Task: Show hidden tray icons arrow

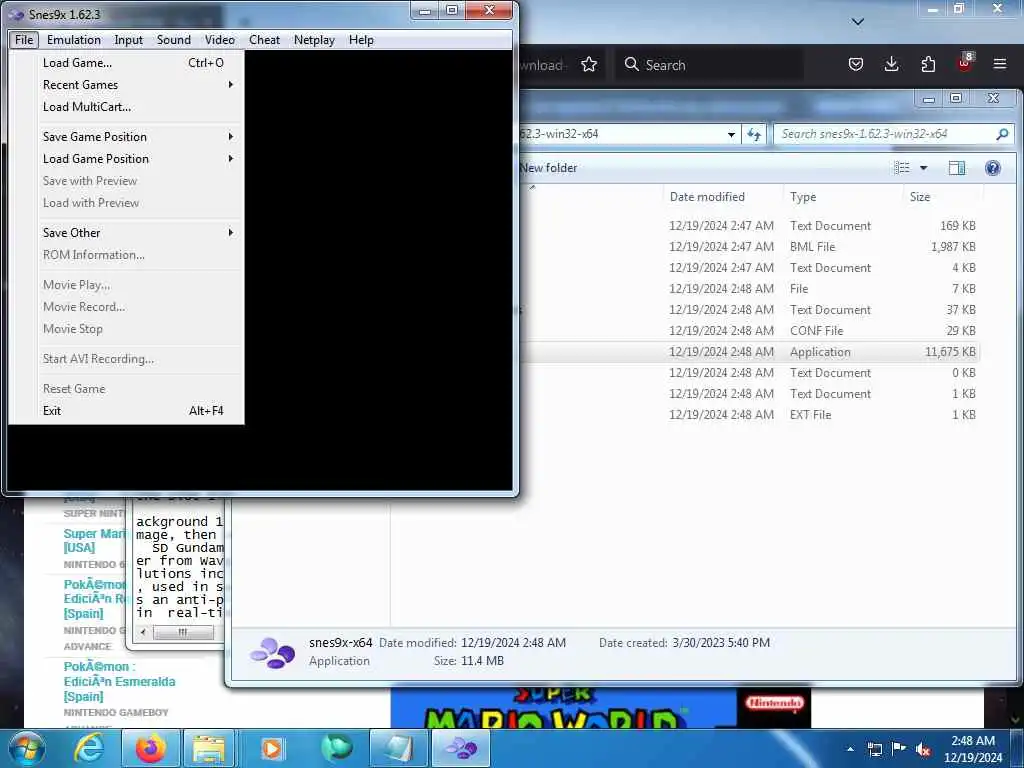Action: coord(850,749)
